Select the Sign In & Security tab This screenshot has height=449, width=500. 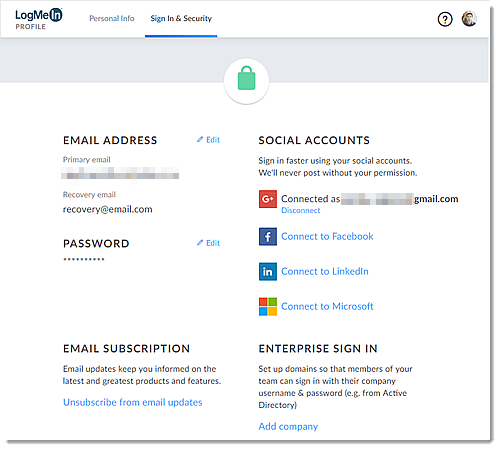(181, 18)
